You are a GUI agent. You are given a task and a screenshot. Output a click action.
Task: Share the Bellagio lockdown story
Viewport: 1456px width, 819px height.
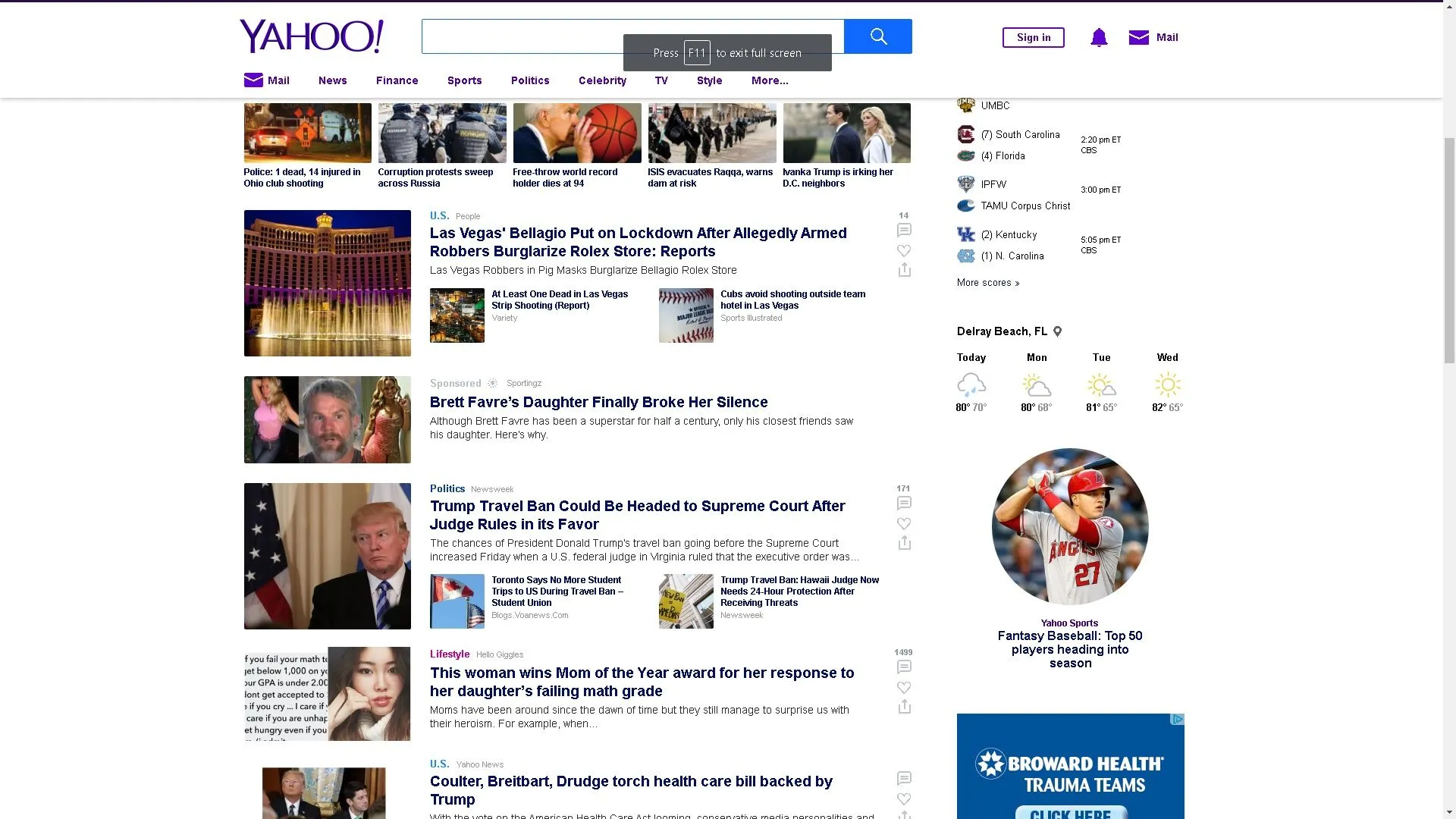tap(904, 270)
